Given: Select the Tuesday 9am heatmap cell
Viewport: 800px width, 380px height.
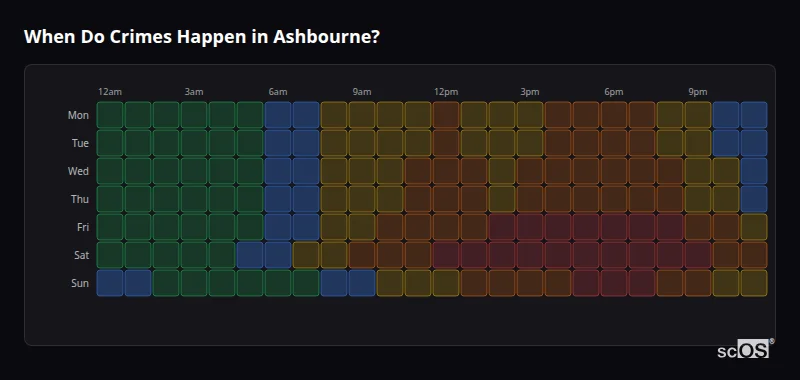Looking at the screenshot, I should coord(362,143).
